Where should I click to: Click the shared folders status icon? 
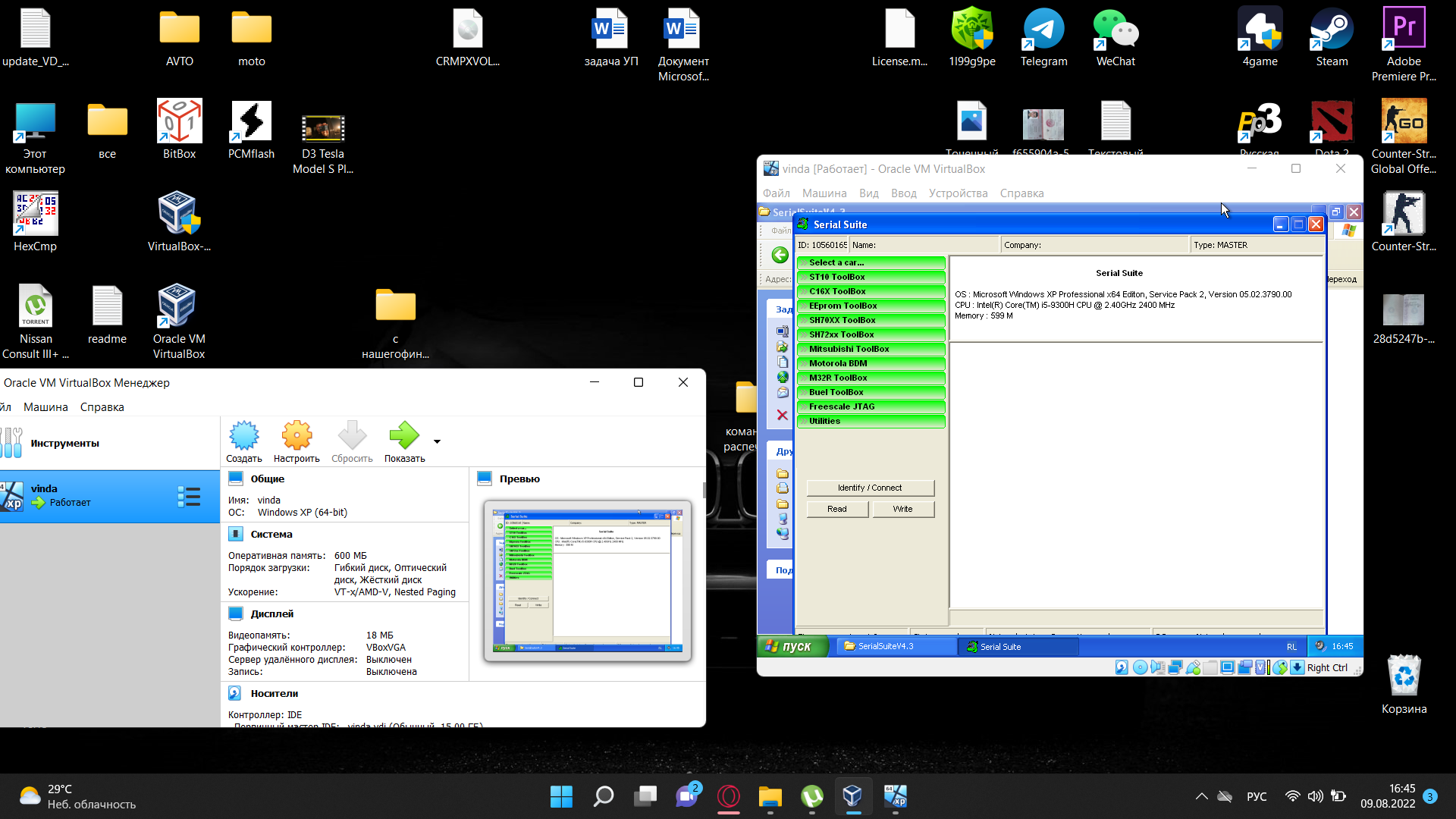point(1210,667)
